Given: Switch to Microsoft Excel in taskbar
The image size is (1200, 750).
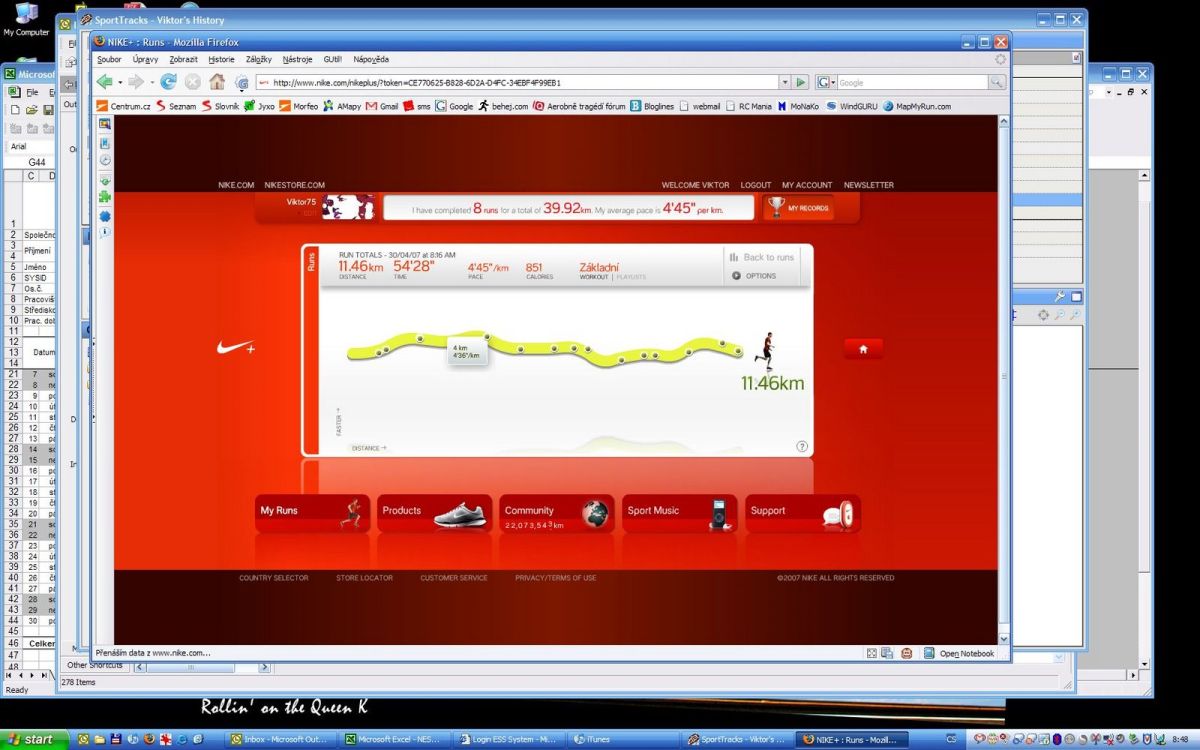Looking at the screenshot, I should tap(396, 739).
